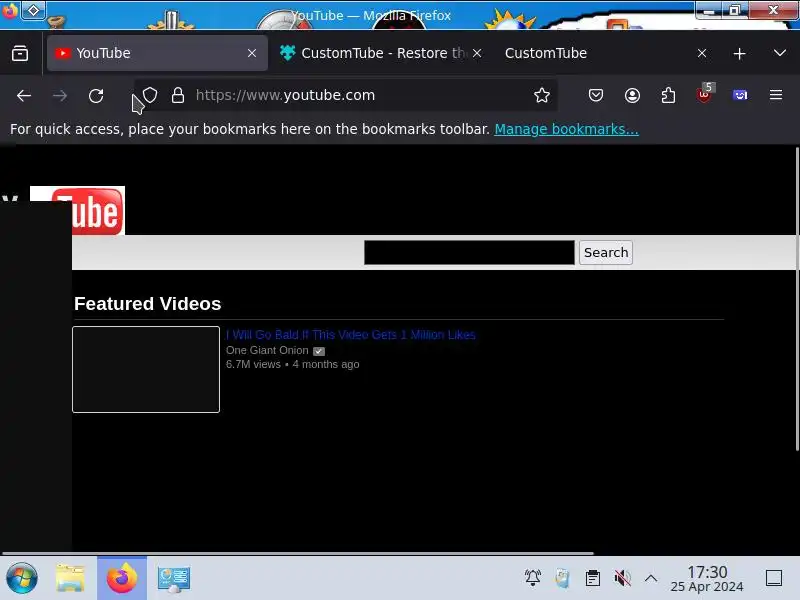Open the featured video thumbnail
The width and height of the screenshot is (800, 600).
click(146, 369)
